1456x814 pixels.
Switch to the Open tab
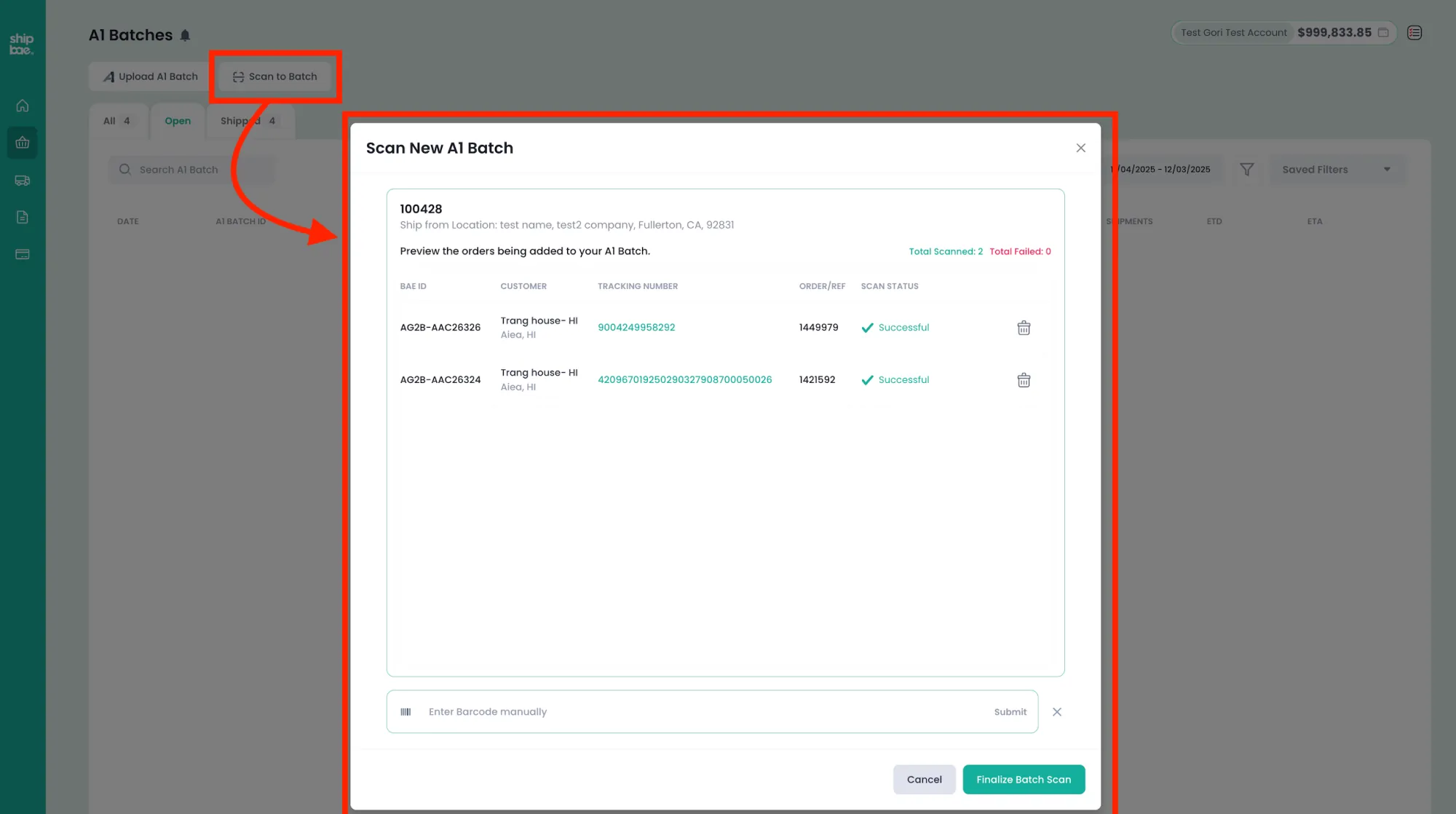pos(178,121)
